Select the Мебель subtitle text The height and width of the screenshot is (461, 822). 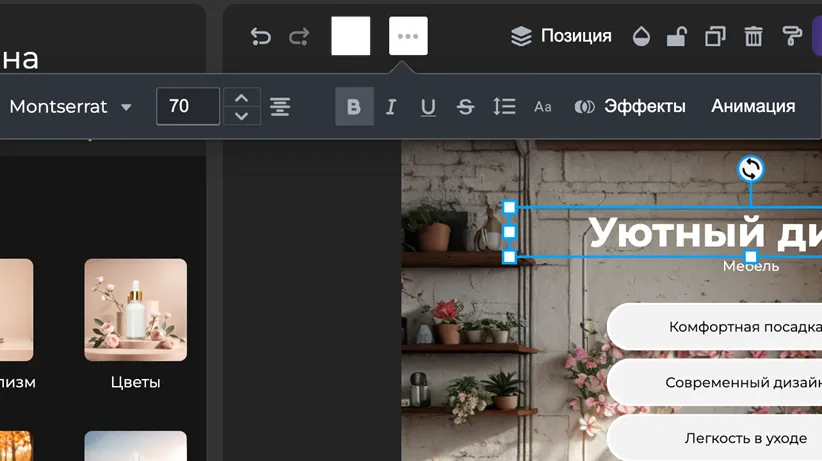(751, 267)
